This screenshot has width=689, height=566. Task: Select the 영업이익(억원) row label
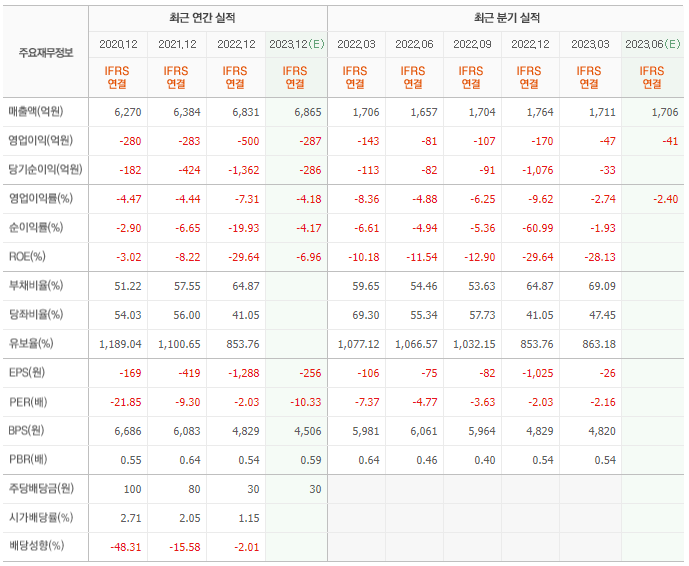click(x=40, y=141)
